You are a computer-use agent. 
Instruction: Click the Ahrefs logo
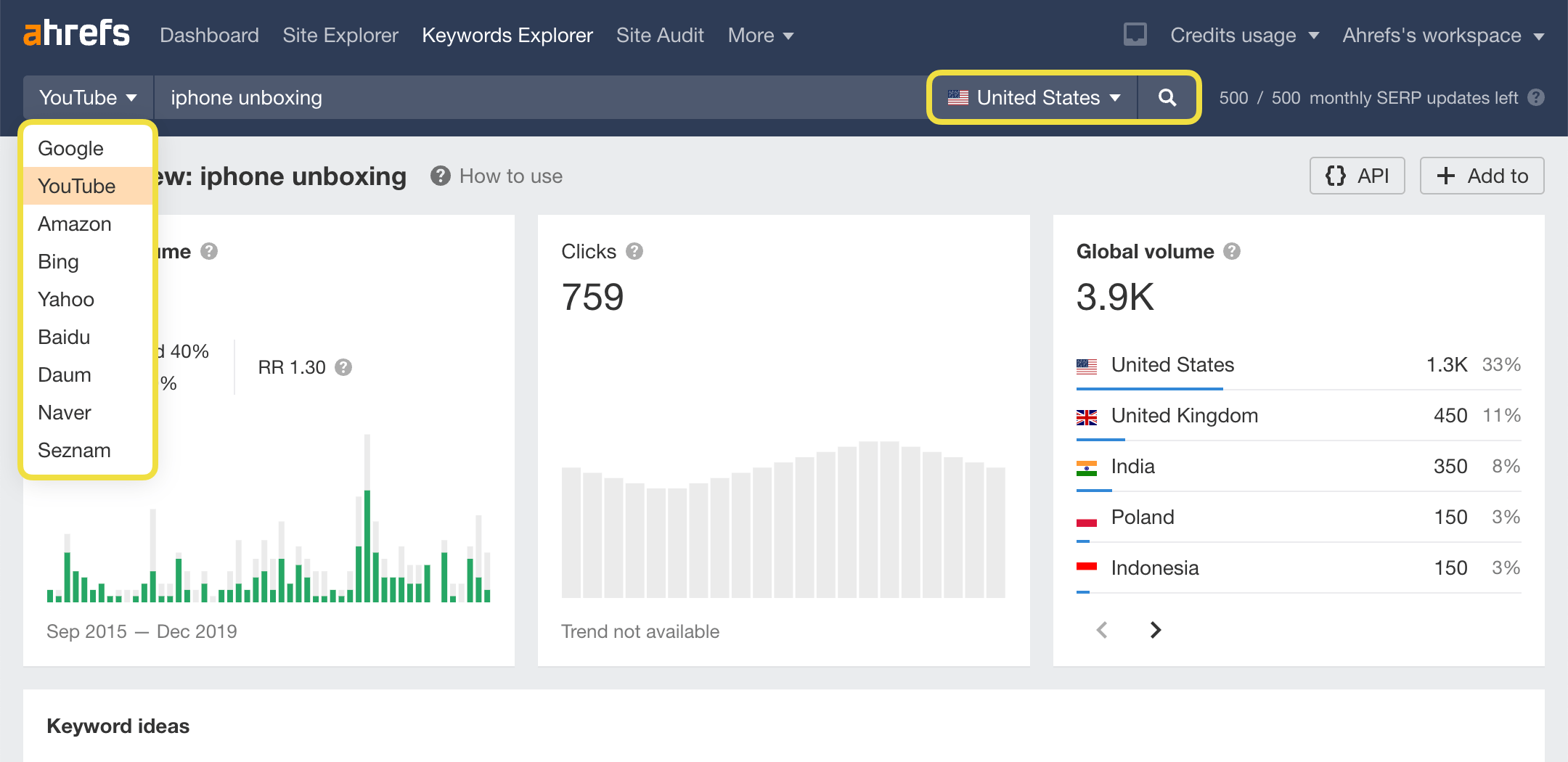pos(76,34)
